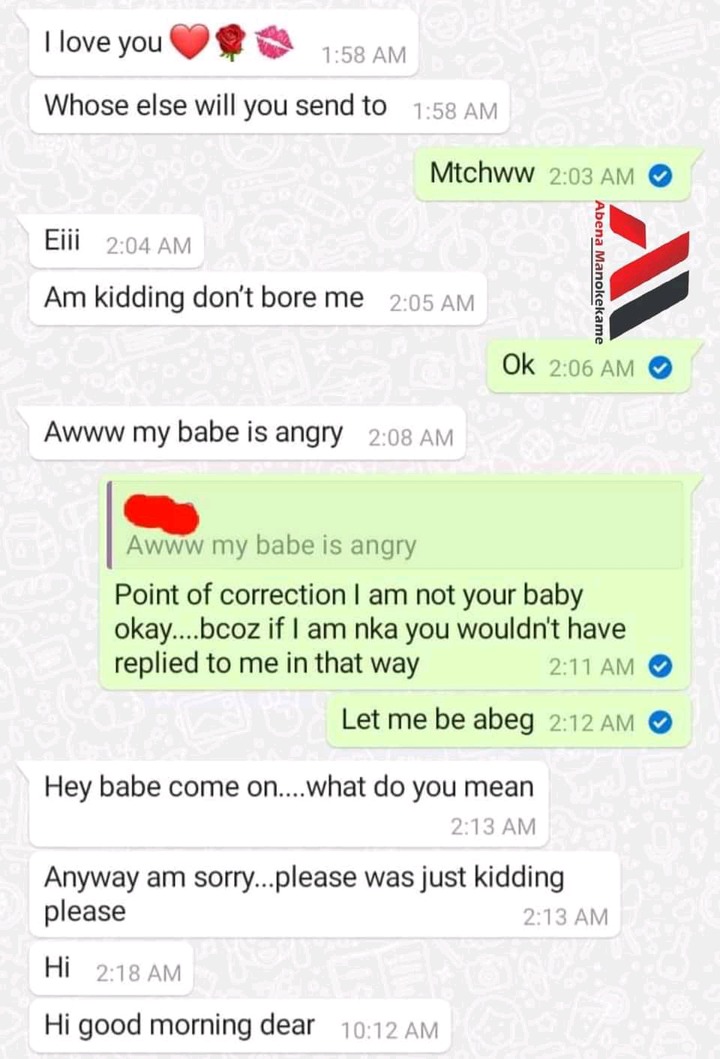Select 'Am kidding don't bore me' message
This screenshot has height=1059, width=720.
pyautogui.click(x=257, y=299)
